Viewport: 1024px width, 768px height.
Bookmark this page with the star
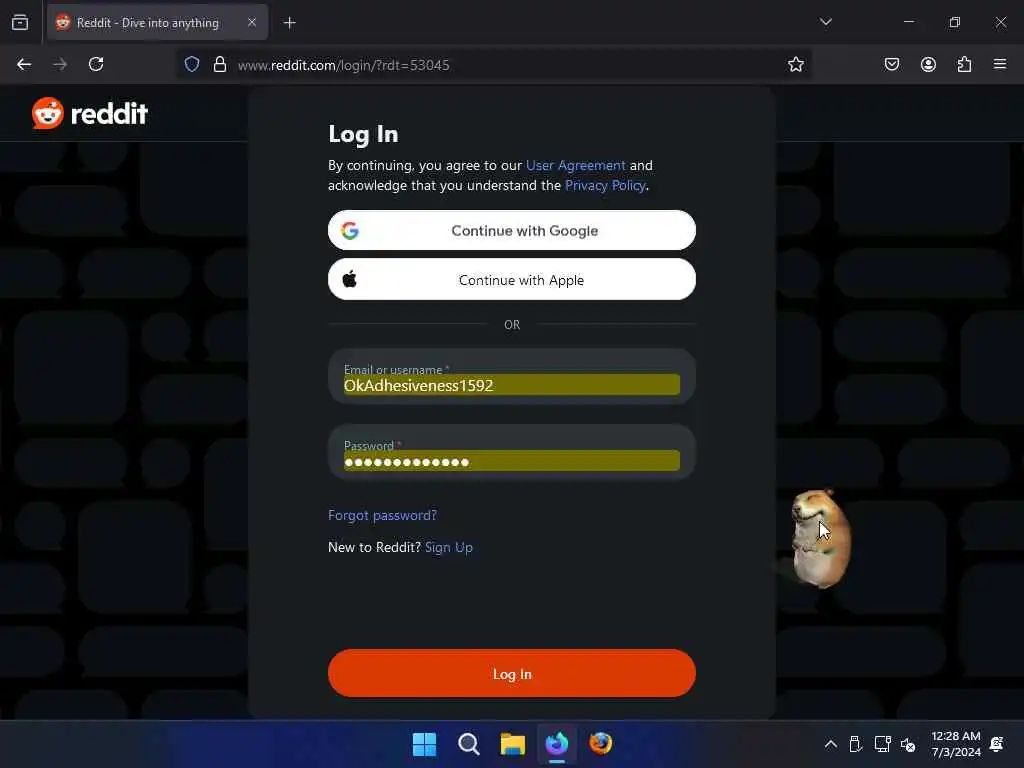[795, 64]
